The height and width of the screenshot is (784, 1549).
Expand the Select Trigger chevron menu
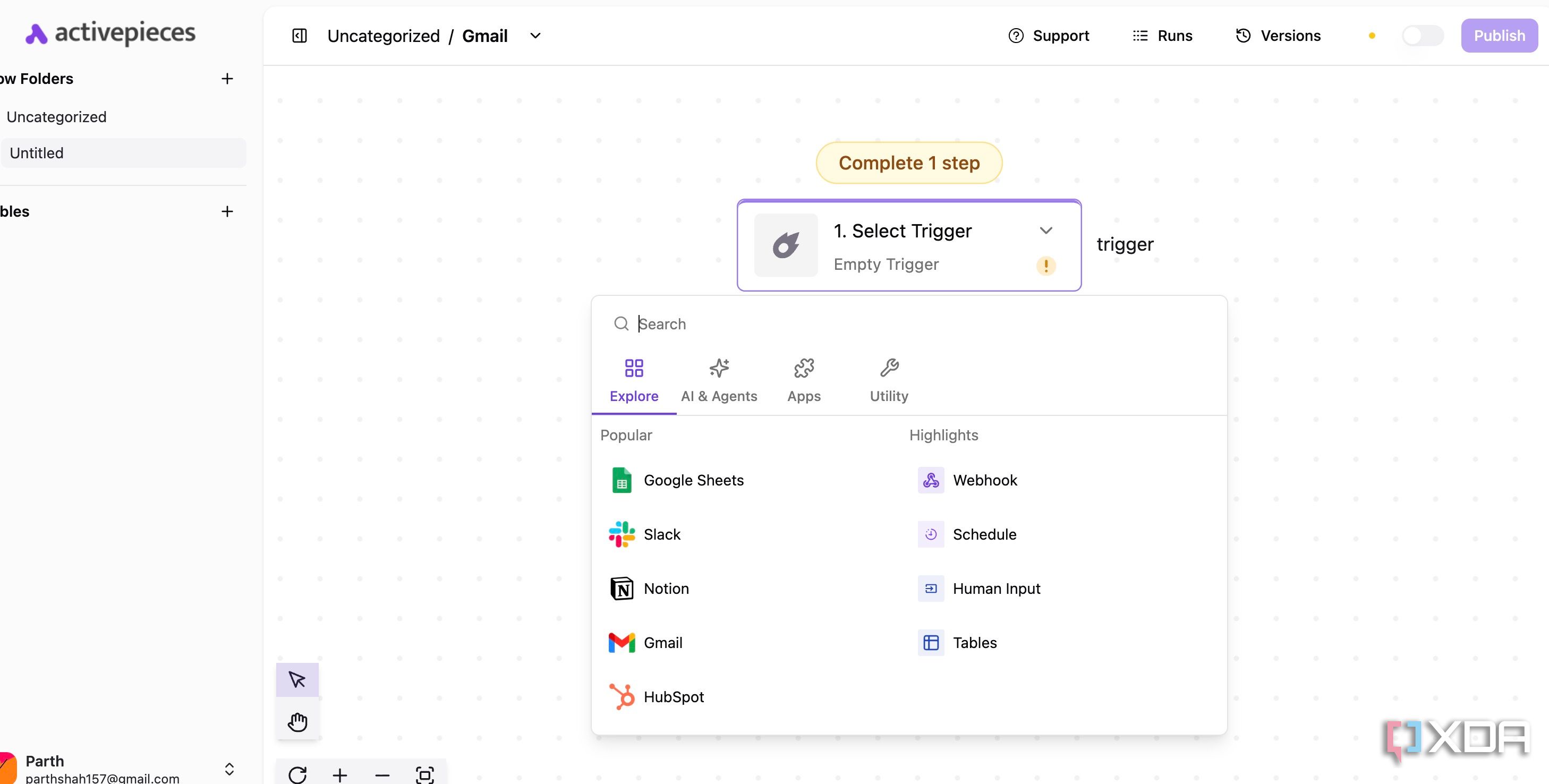[1046, 231]
